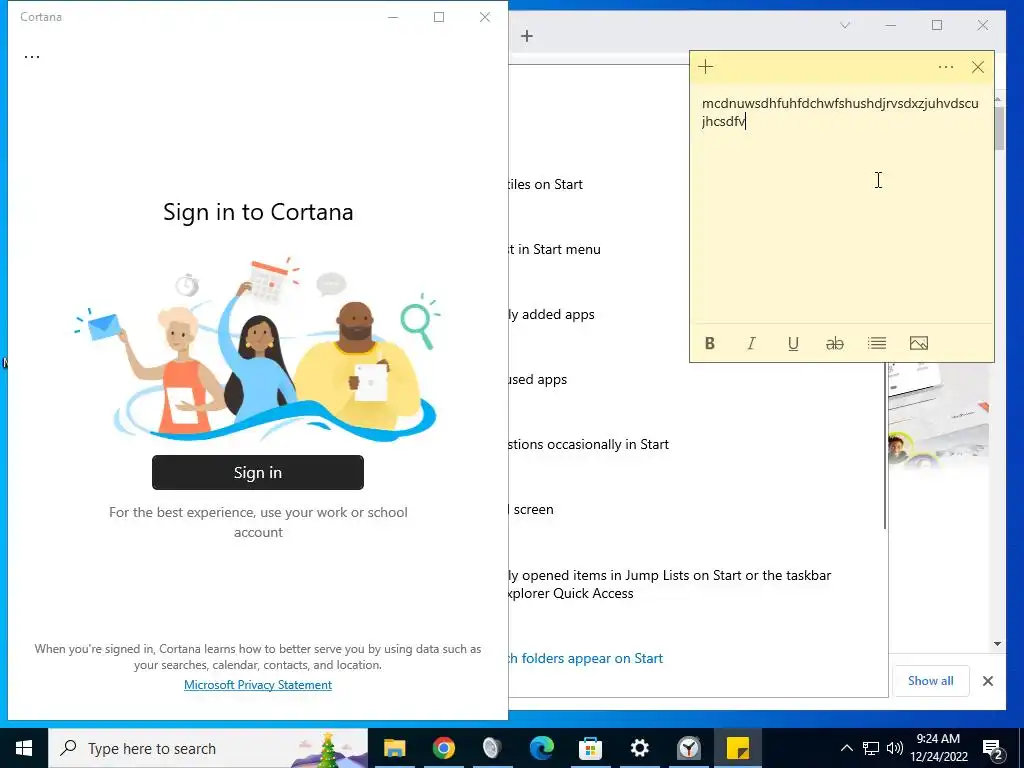Click the 'xplorer Quick Access' text line

(571, 594)
